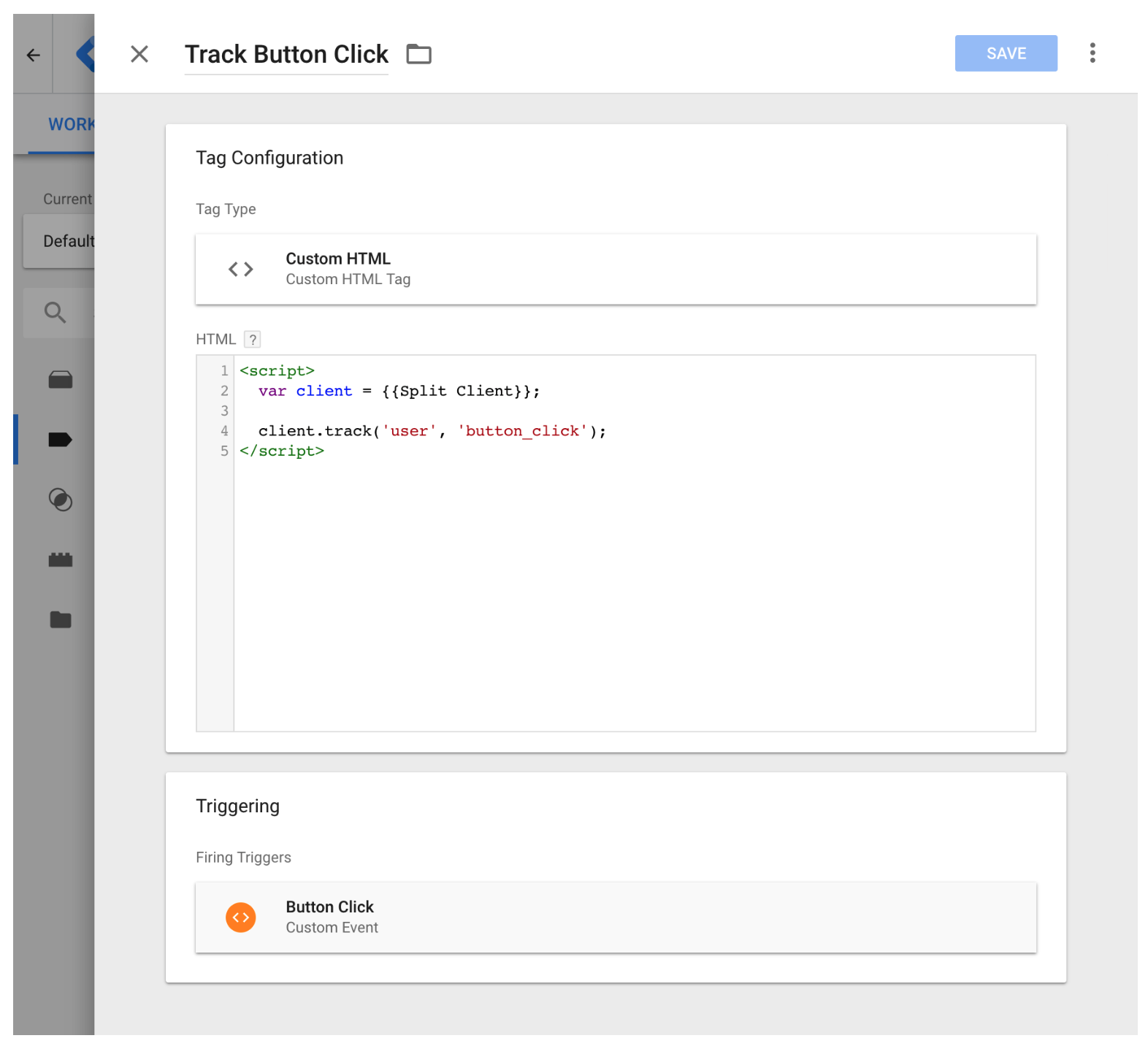
Task: Click the closing script tag line in editor
Action: (x=282, y=451)
